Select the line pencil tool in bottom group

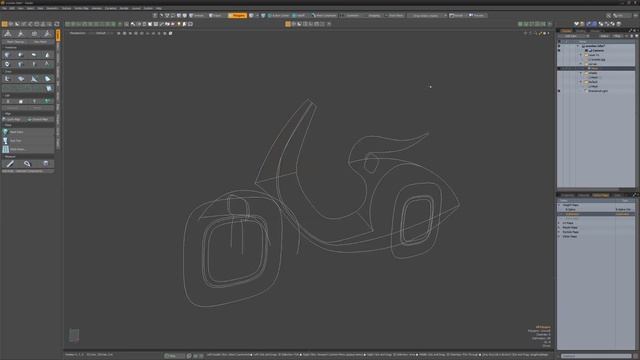10,164
